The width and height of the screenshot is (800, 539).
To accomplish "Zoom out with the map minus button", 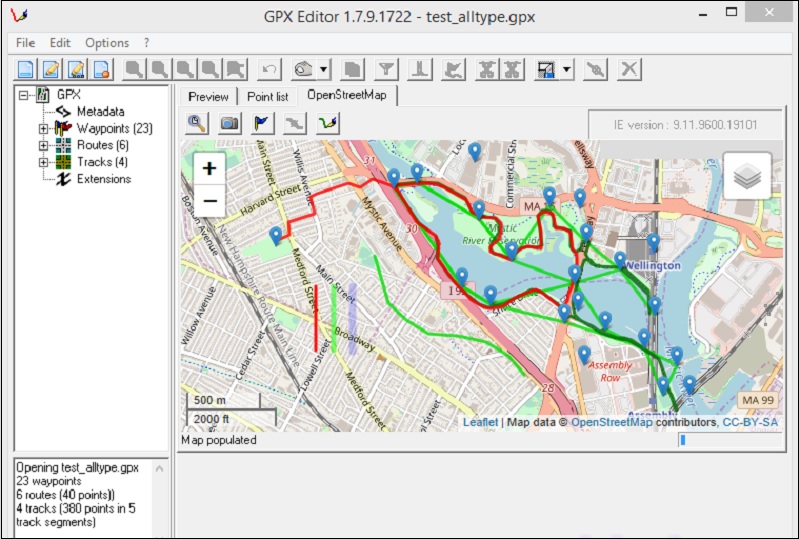I will [x=209, y=201].
